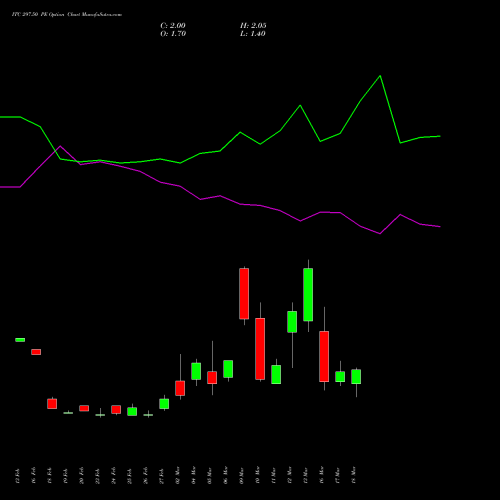
Task: Click the '24 Feb' date label
Action: [x=114, y=476]
